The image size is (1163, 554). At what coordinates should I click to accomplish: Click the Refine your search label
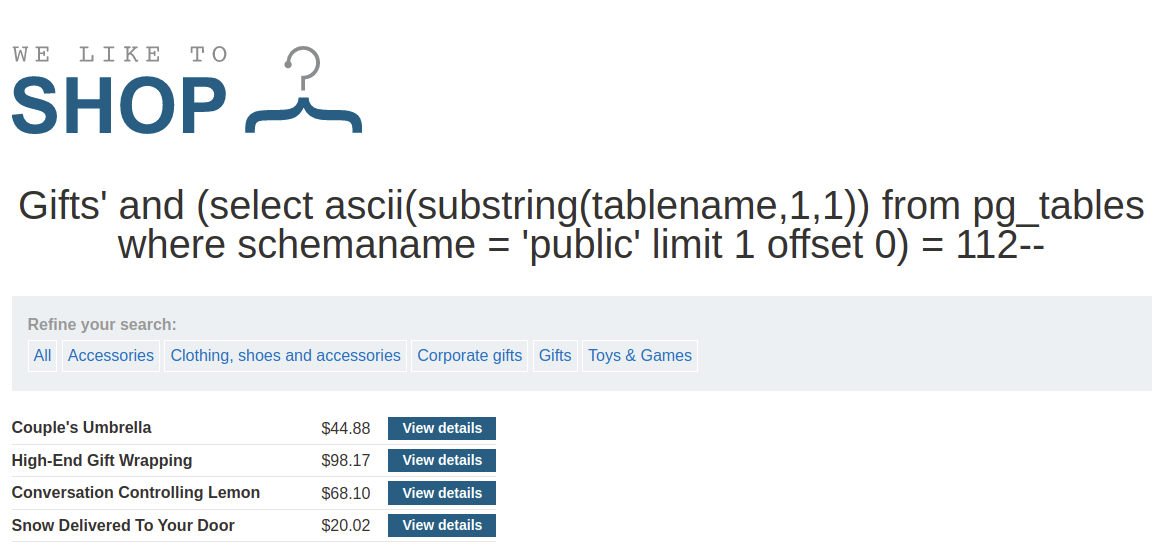point(102,325)
